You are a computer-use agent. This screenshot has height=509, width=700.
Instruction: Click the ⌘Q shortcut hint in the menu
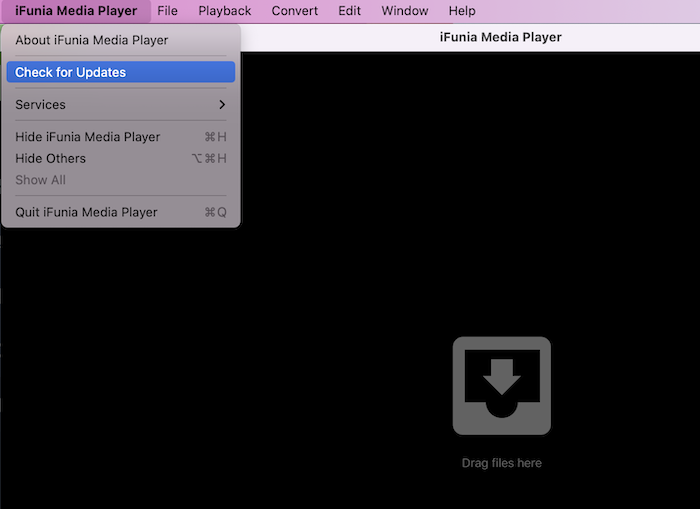click(x=215, y=212)
